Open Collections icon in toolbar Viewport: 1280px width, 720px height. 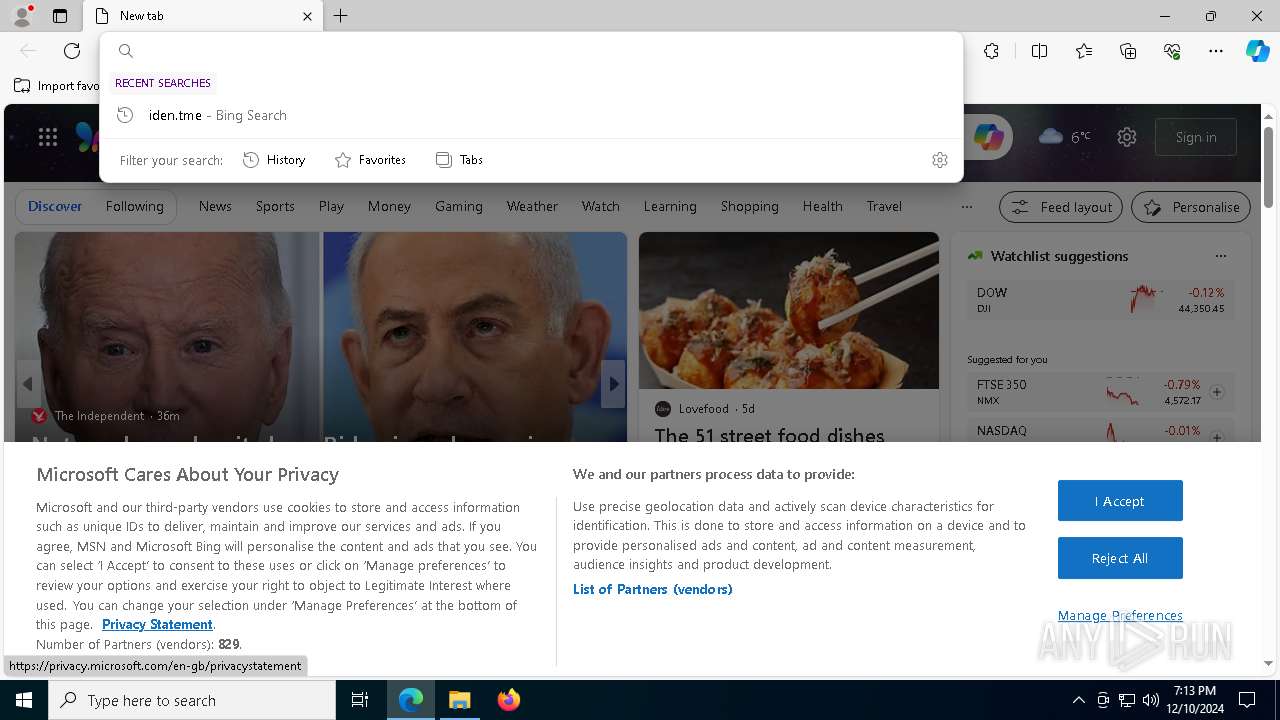(1128, 51)
